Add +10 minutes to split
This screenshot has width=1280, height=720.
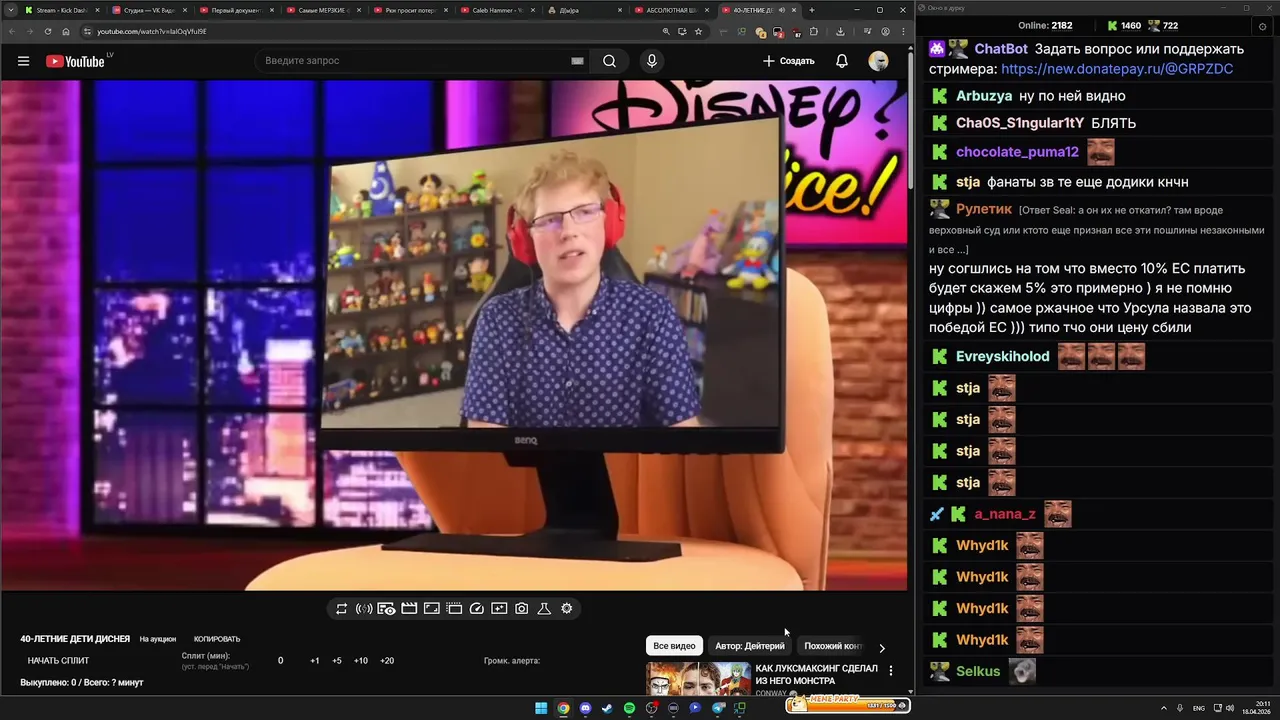pyautogui.click(x=361, y=661)
